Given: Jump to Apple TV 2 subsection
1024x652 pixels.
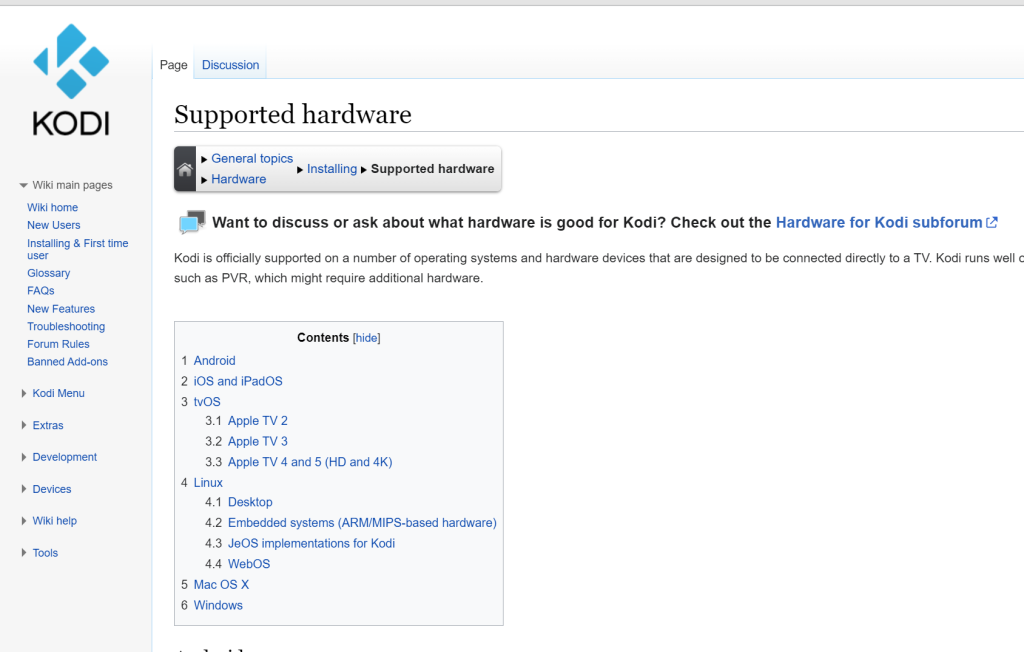Looking at the screenshot, I should (x=257, y=421).
